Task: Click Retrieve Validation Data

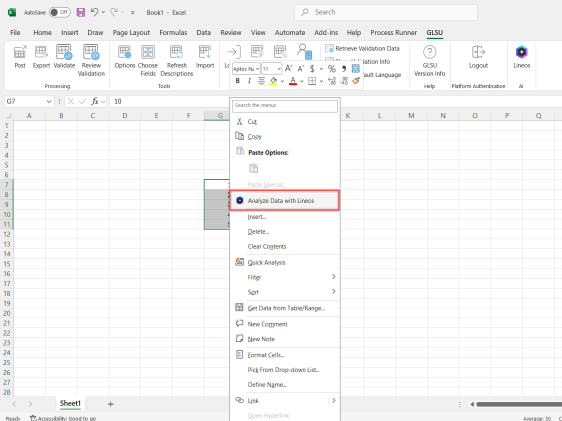Action: (x=362, y=48)
